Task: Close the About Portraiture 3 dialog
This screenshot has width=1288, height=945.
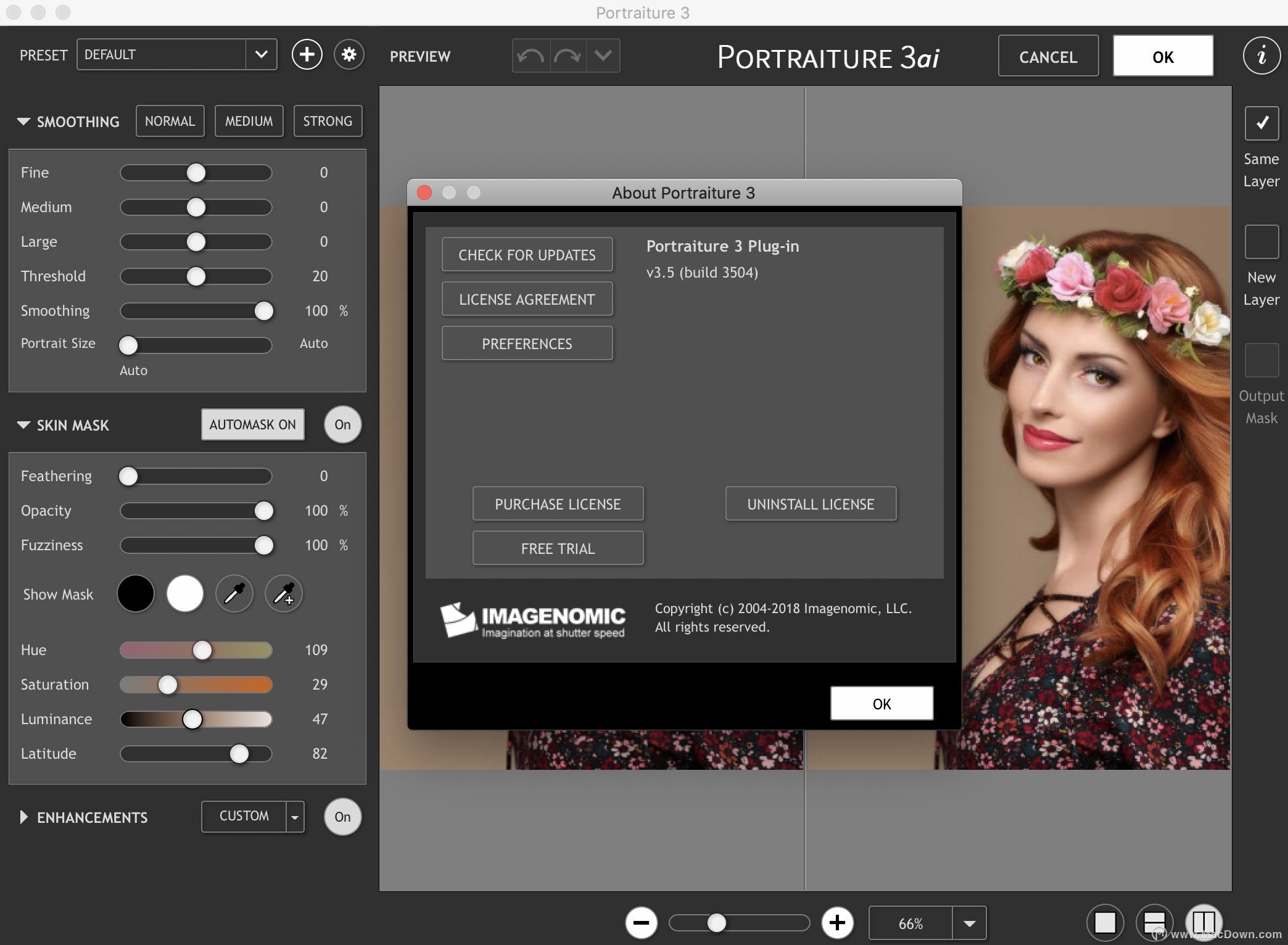Action: point(424,192)
